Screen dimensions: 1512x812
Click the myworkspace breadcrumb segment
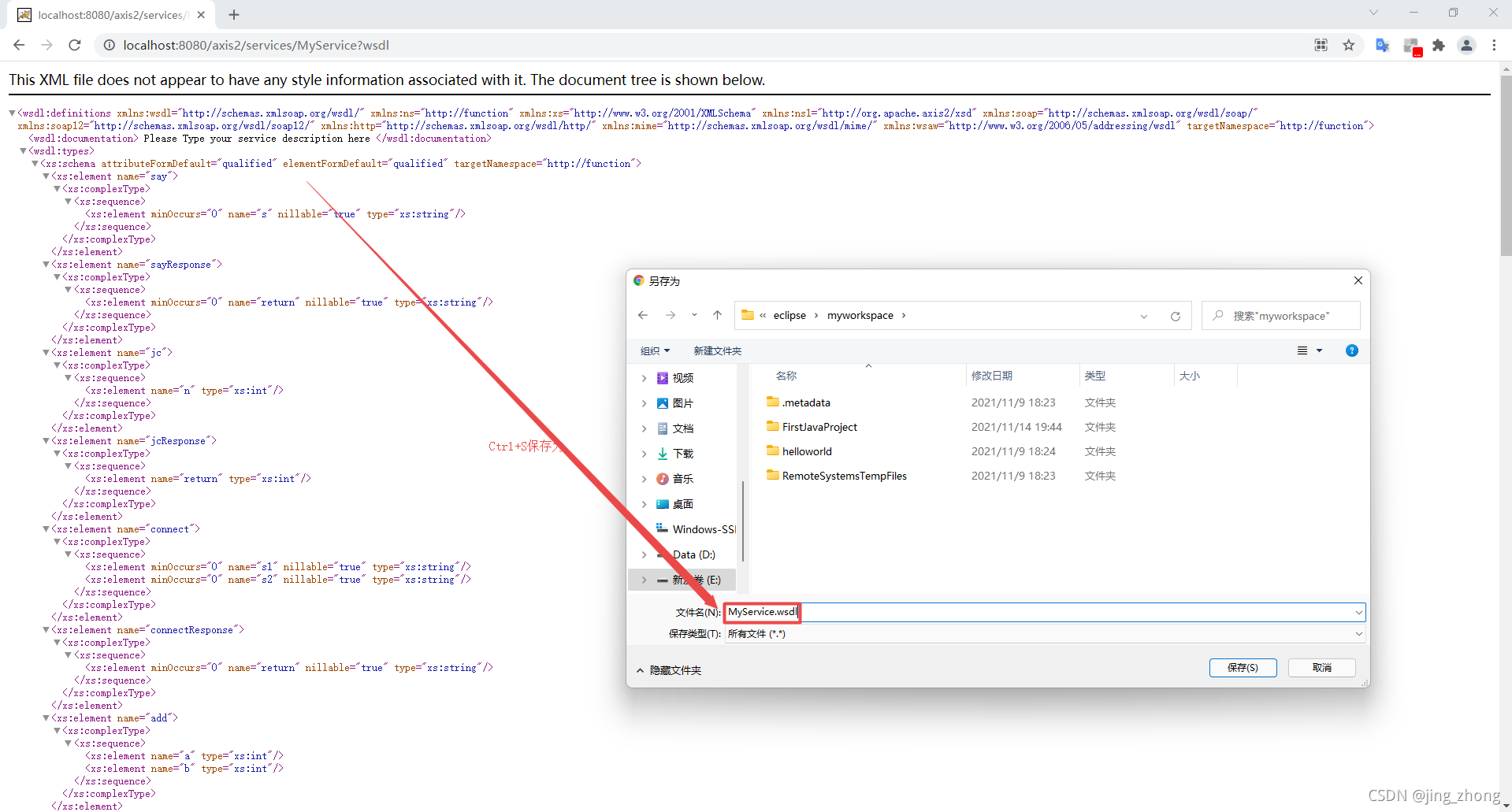tap(860, 315)
